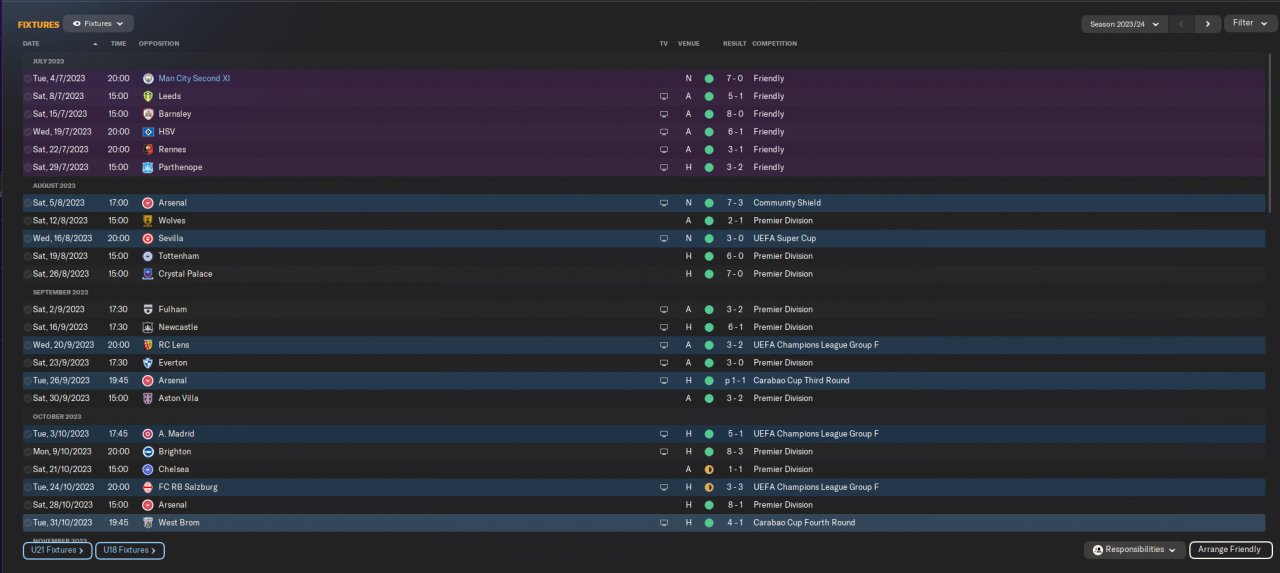Click the HSV club crest
Viewport: 1280px width, 573px height.
148,132
